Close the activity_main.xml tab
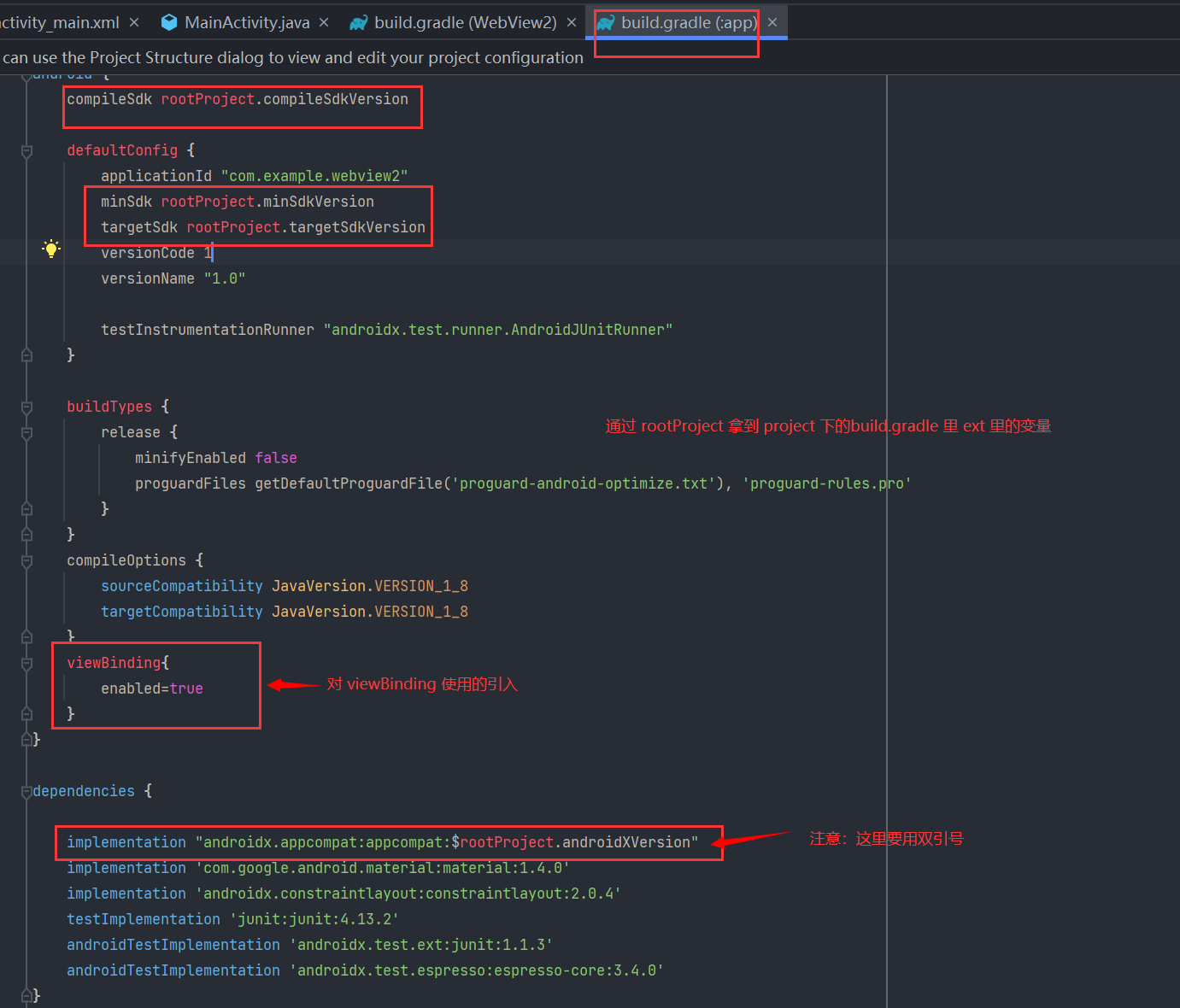The width and height of the screenshot is (1180, 1008). point(133,22)
